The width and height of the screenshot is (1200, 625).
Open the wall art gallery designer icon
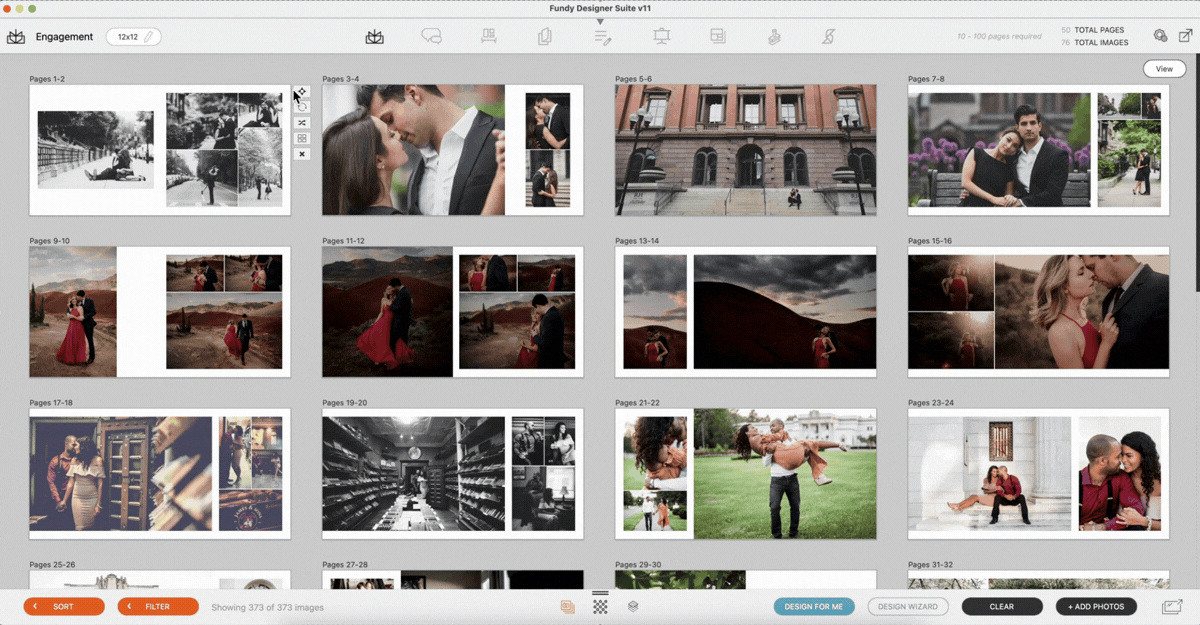pos(489,37)
